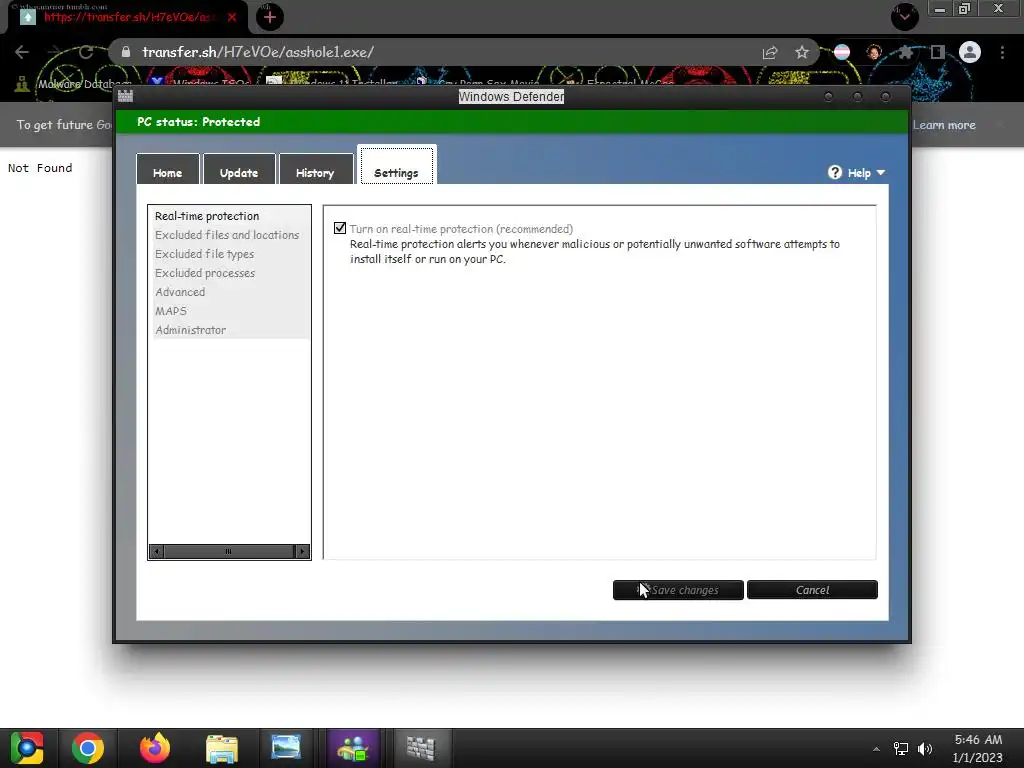The width and height of the screenshot is (1024, 768).
Task: Open Google Chrome from the taskbar
Action: 88,748
